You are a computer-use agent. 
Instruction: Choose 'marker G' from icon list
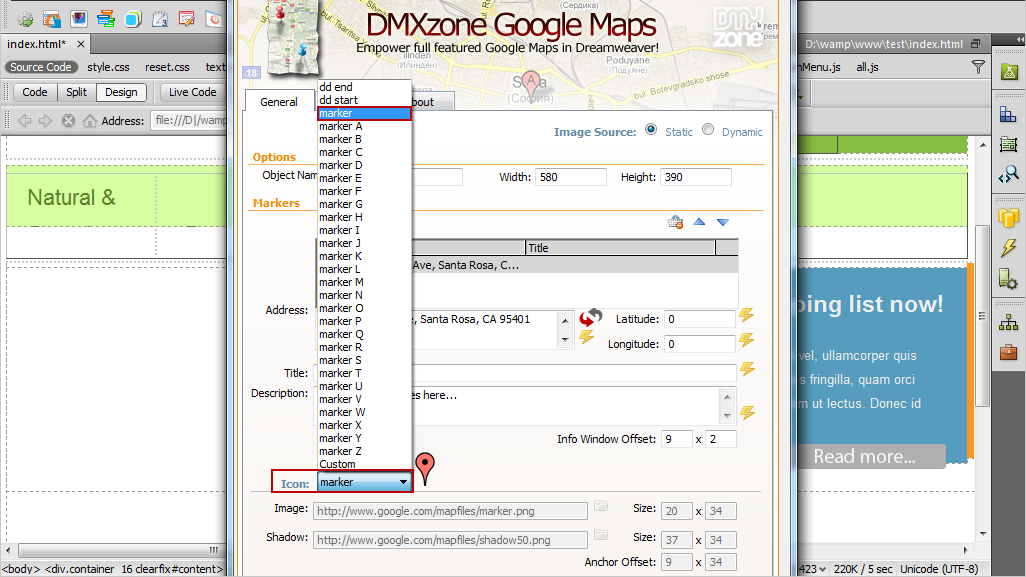364,204
